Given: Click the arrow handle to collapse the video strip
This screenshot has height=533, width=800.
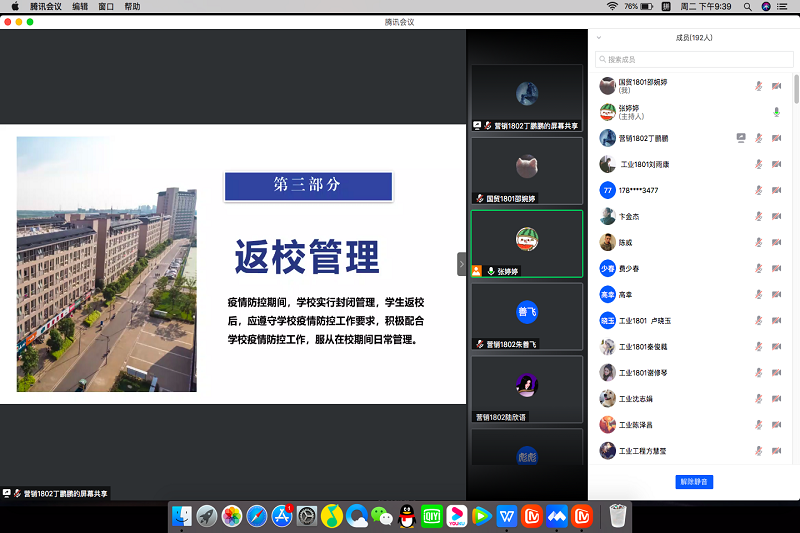Looking at the screenshot, I should (x=461, y=264).
